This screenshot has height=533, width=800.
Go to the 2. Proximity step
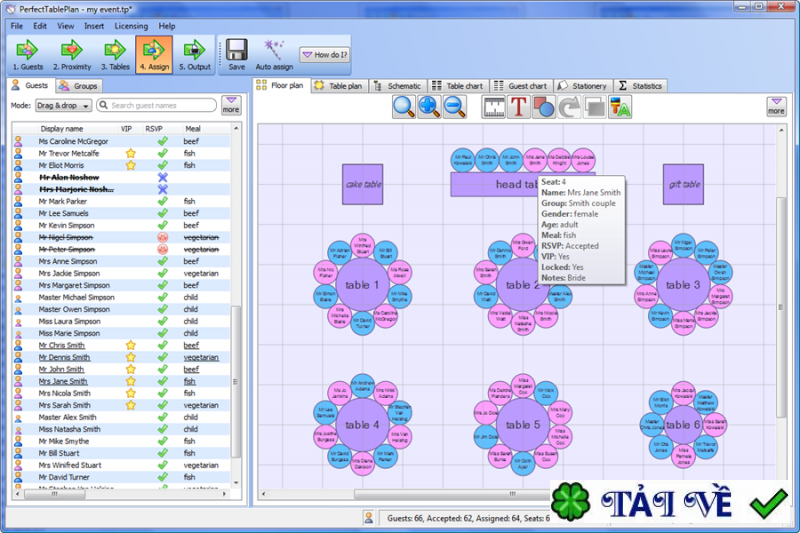72,55
